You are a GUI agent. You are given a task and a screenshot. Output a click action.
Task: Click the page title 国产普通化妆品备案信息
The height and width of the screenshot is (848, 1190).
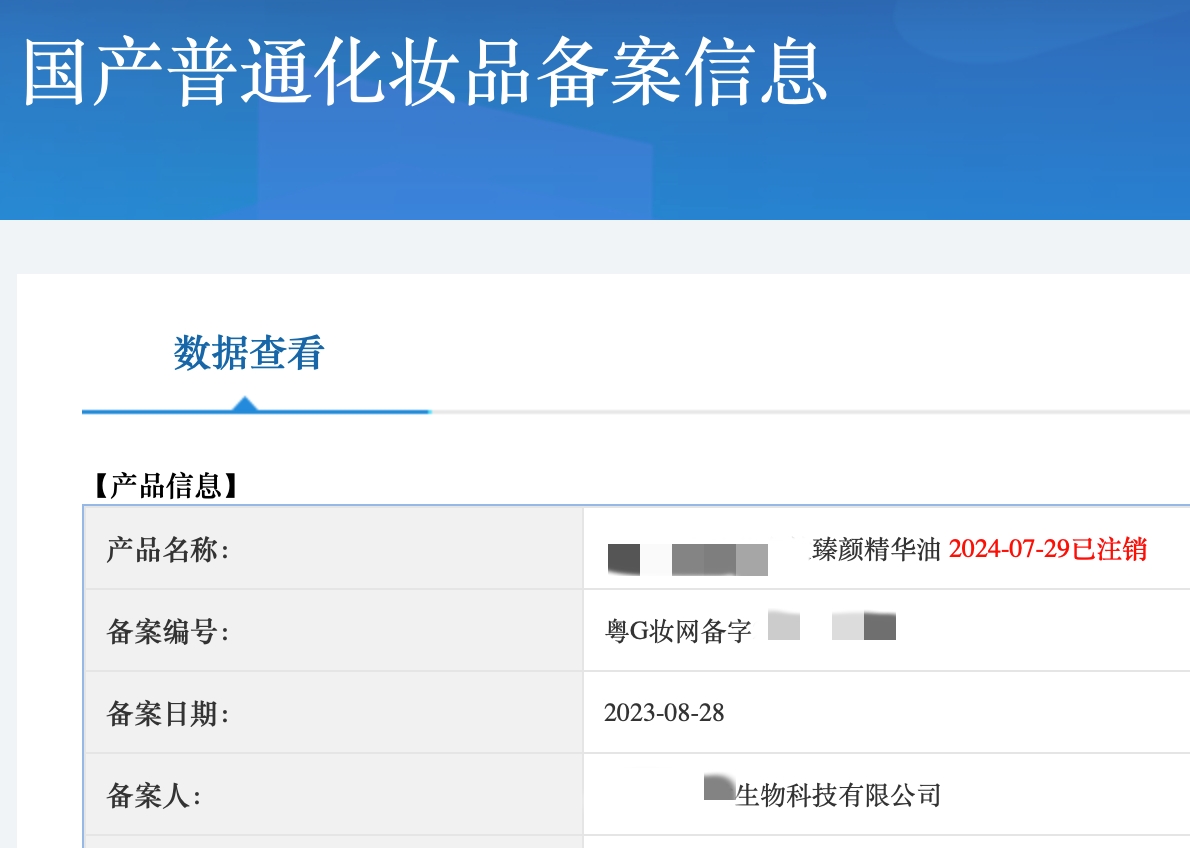tap(426, 74)
